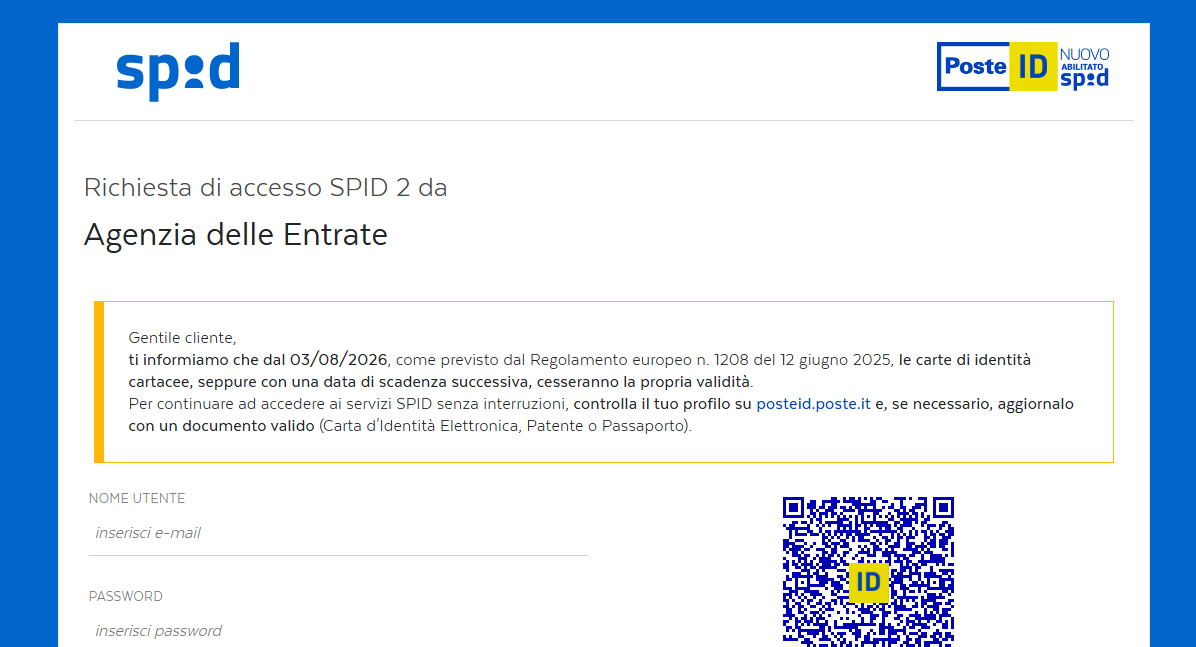Click the 'Gentile cliente' greeting text
This screenshot has height=647, width=1196.
(182, 338)
